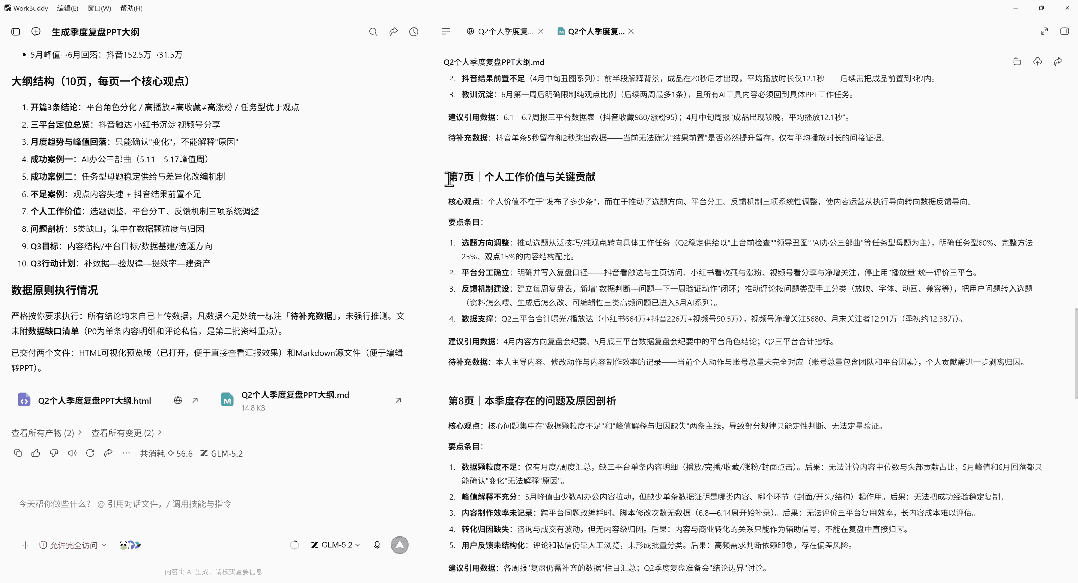This screenshot has height=583, width=1078.
Task: Start voice input with microphone icon
Action: click(377, 545)
